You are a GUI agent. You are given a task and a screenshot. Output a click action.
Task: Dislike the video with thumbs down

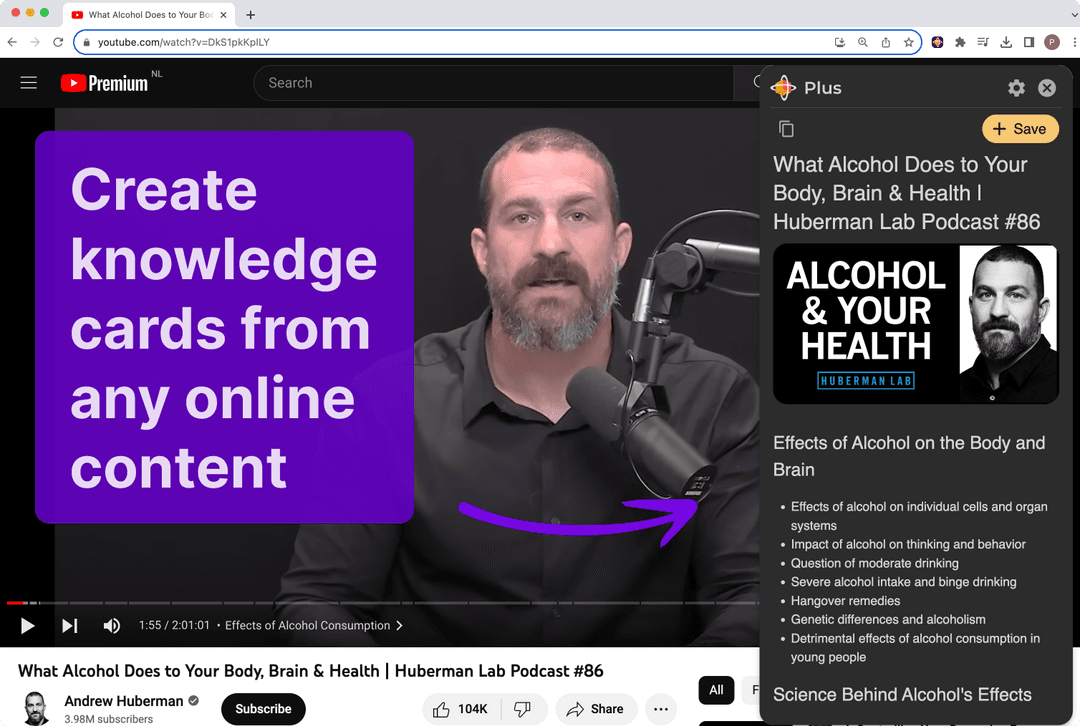click(x=522, y=709)
